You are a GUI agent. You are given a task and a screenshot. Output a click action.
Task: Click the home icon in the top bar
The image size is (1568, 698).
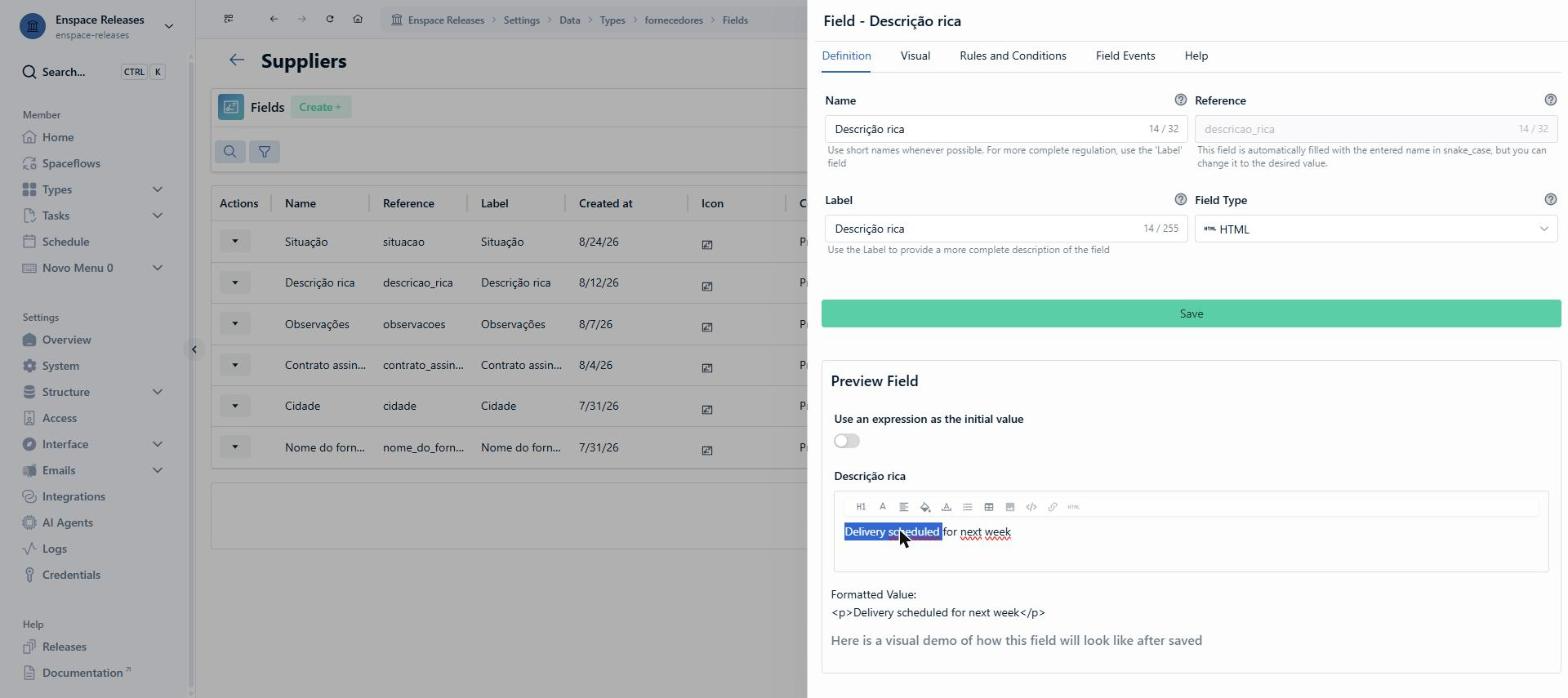coord(357,19)
